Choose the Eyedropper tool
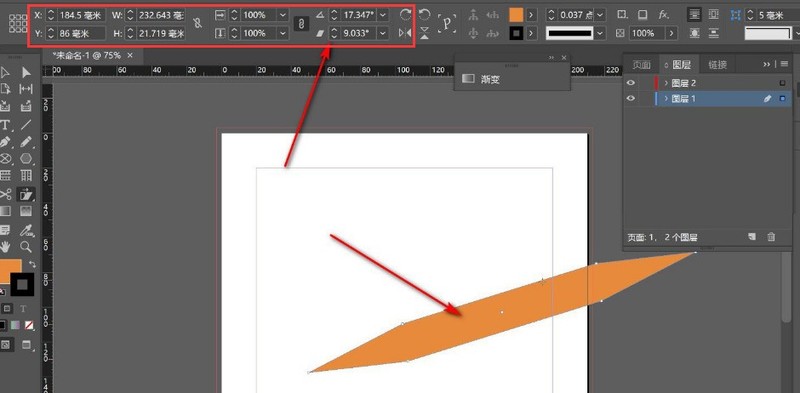The image size is (800, 393). [26, 230]
